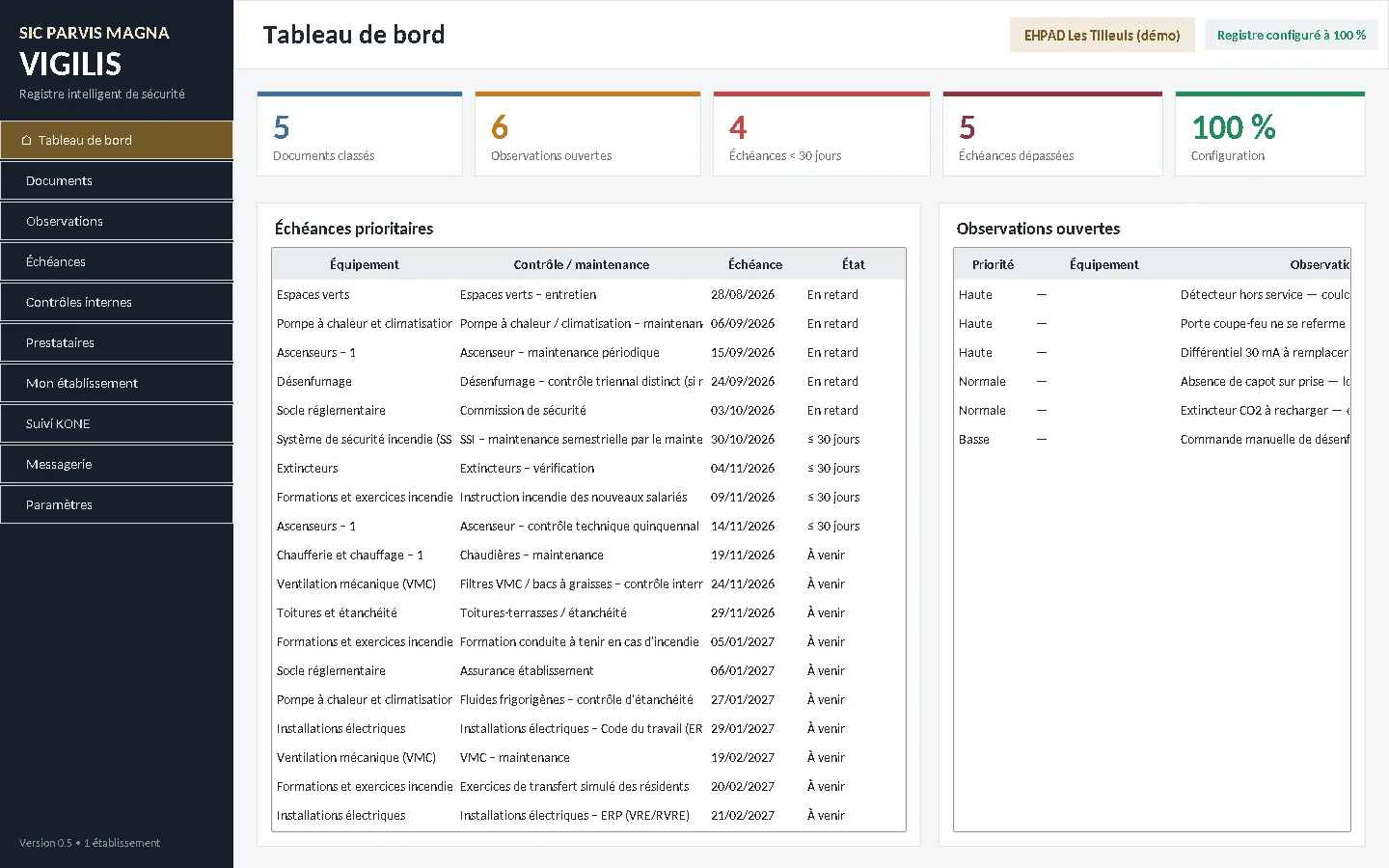1389x868 pixels.
Task: Click the État column header
Action: pos(854,264)
